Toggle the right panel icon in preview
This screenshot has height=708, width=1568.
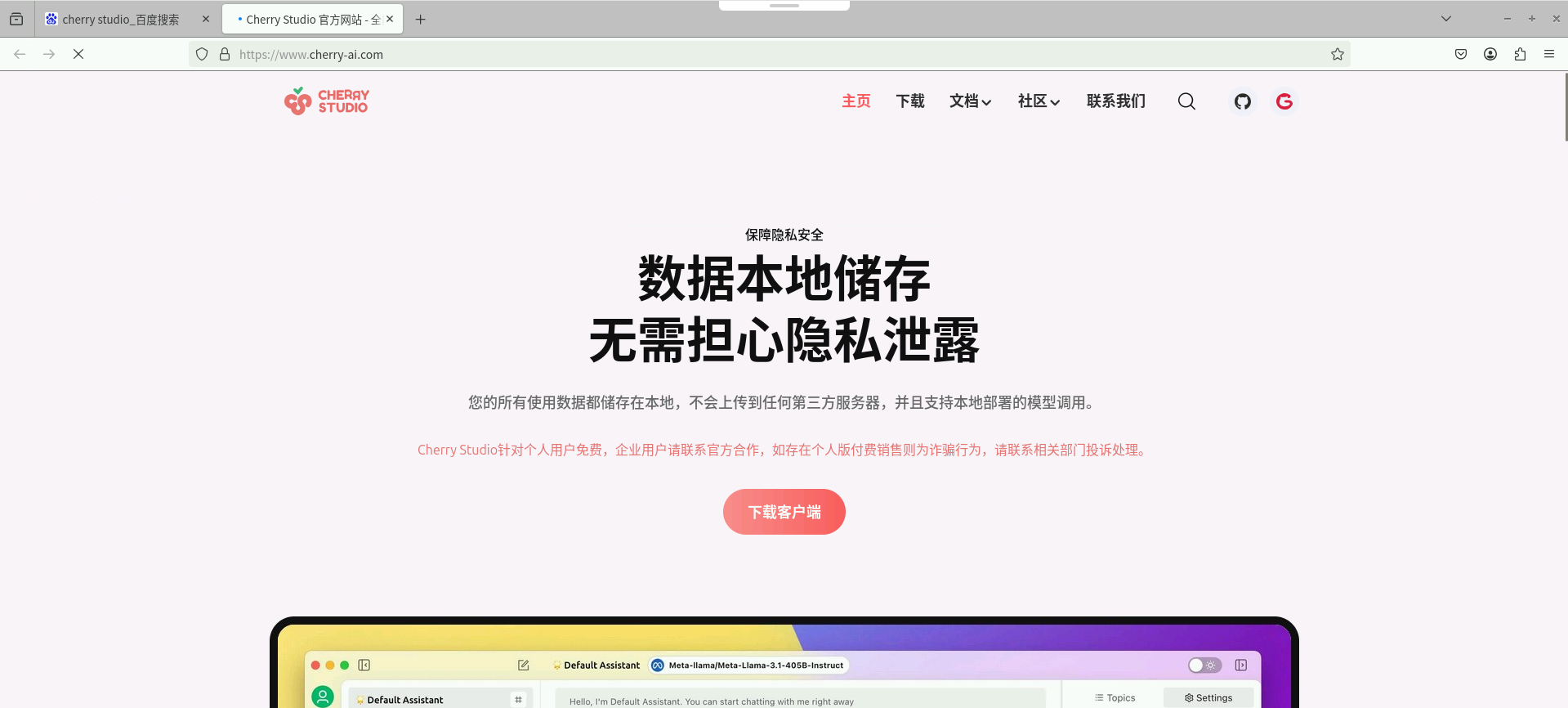[1241, 665]
